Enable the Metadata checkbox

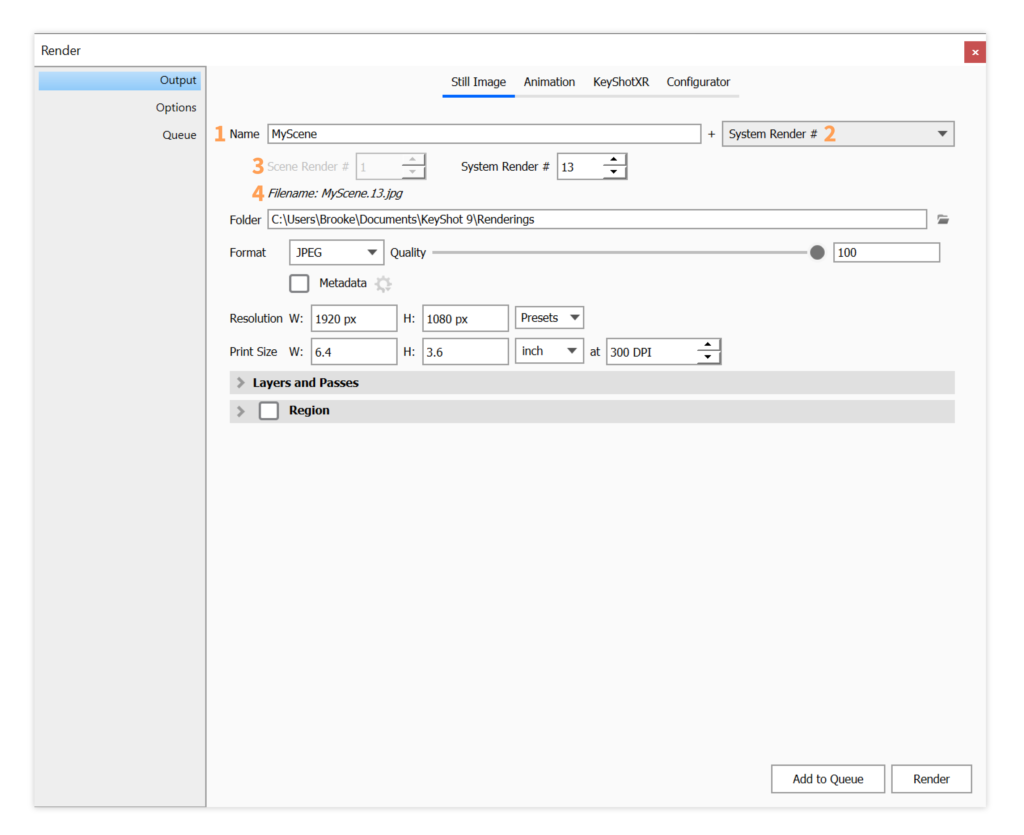tap(299, 284)
